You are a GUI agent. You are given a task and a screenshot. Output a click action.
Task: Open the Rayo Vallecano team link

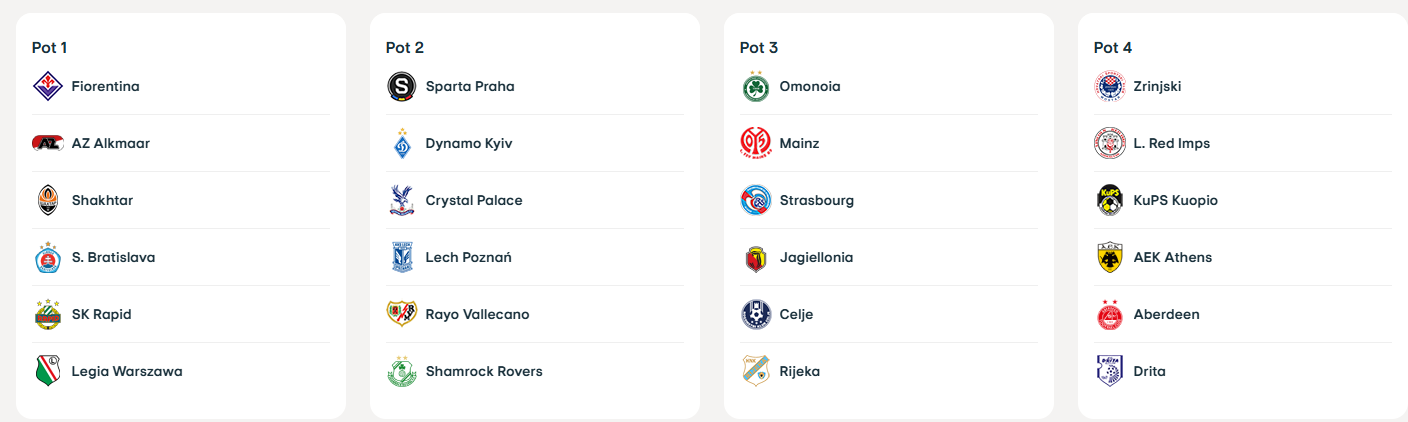pyautogui.click(x=477, y=314)
